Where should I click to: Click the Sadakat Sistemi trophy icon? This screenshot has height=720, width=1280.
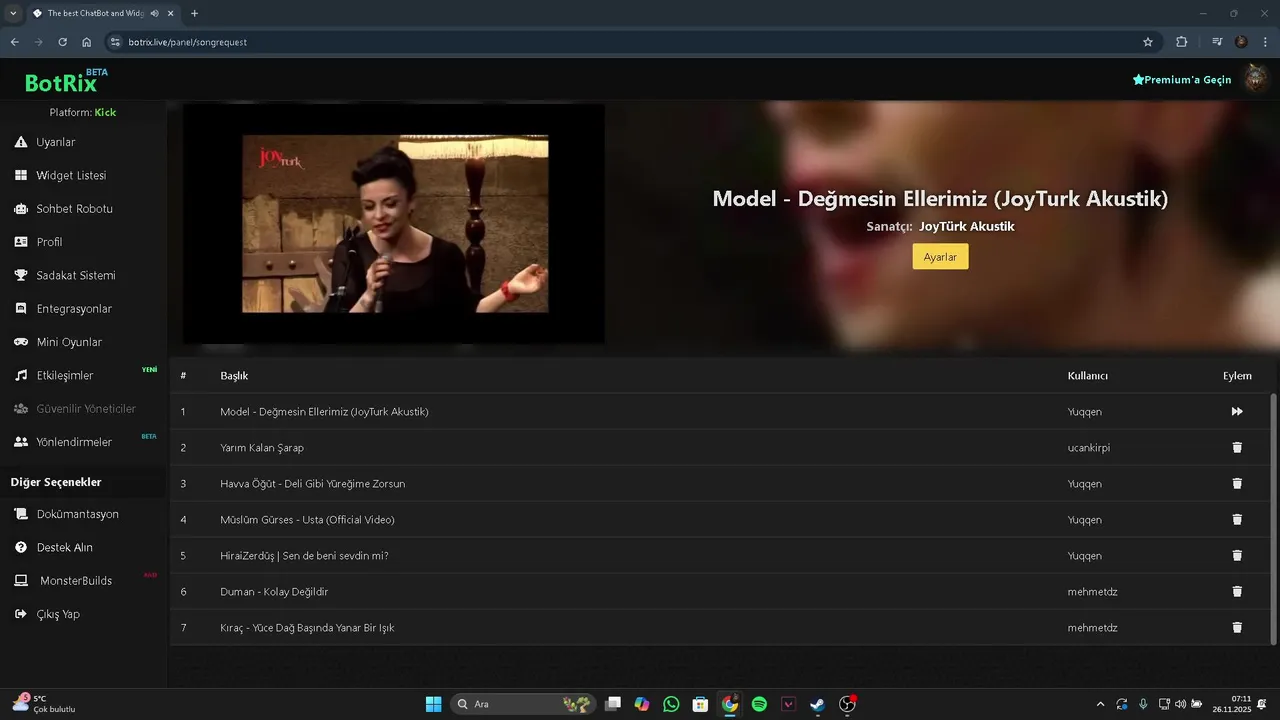21,275
